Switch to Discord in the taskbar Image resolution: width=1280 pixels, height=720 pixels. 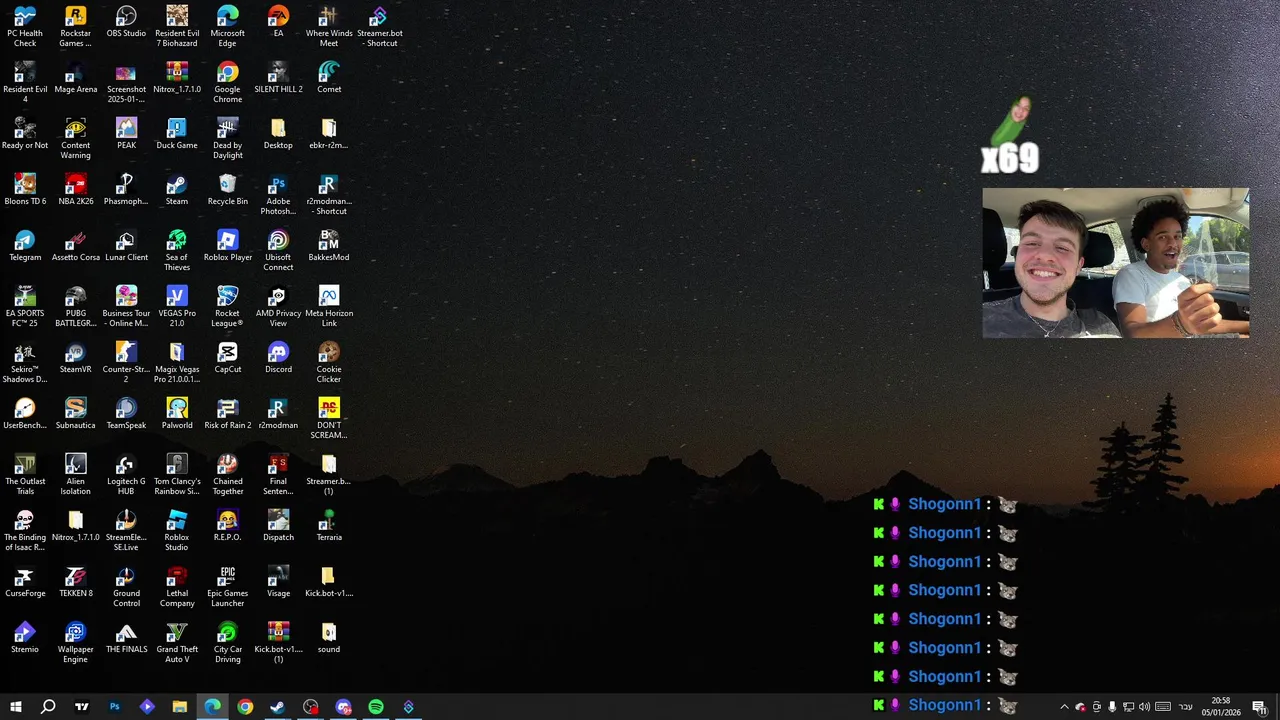tap(343, 707)
